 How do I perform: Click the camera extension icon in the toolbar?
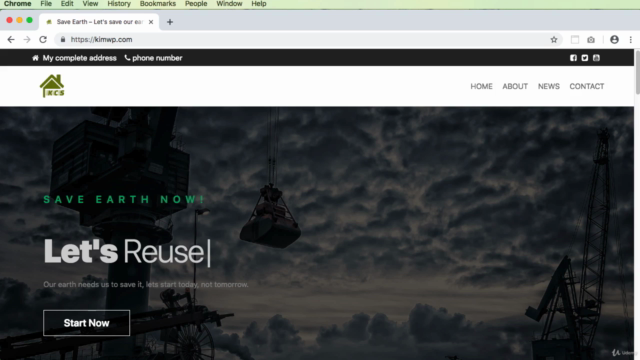591,40
